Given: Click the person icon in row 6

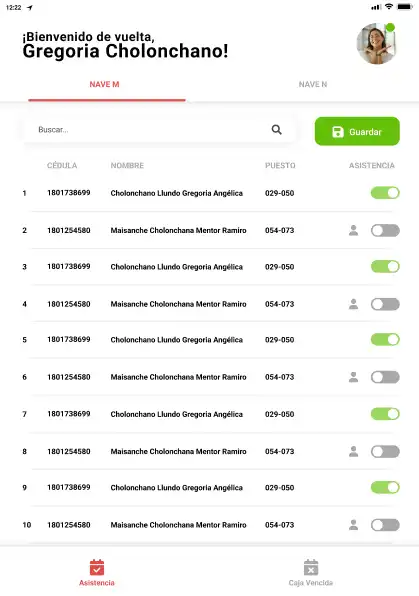Looking at the screenshot, I should coord(354,377).
